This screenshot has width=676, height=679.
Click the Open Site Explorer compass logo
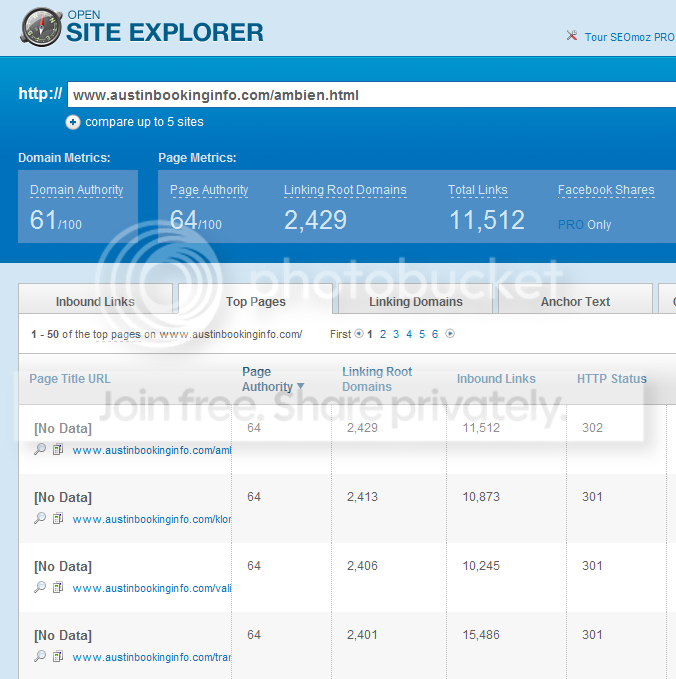pyautogui.click(x=41, y=27)
